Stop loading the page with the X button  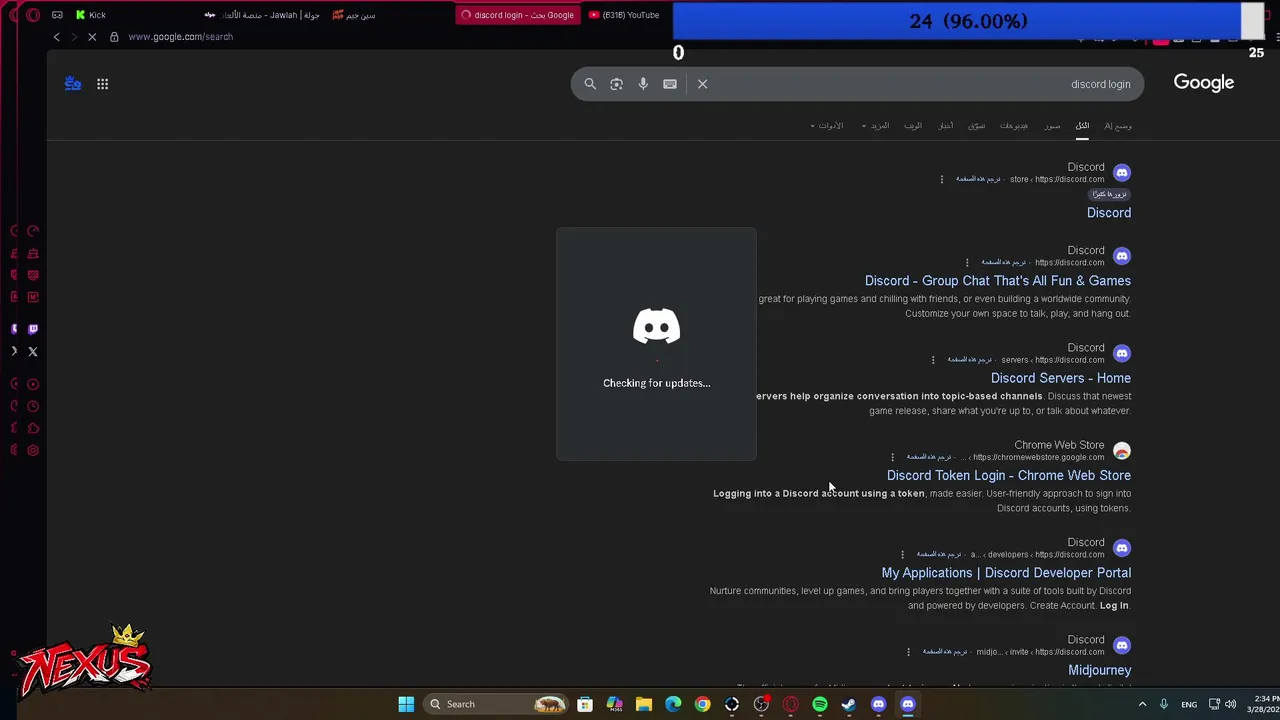pos(91,37)
